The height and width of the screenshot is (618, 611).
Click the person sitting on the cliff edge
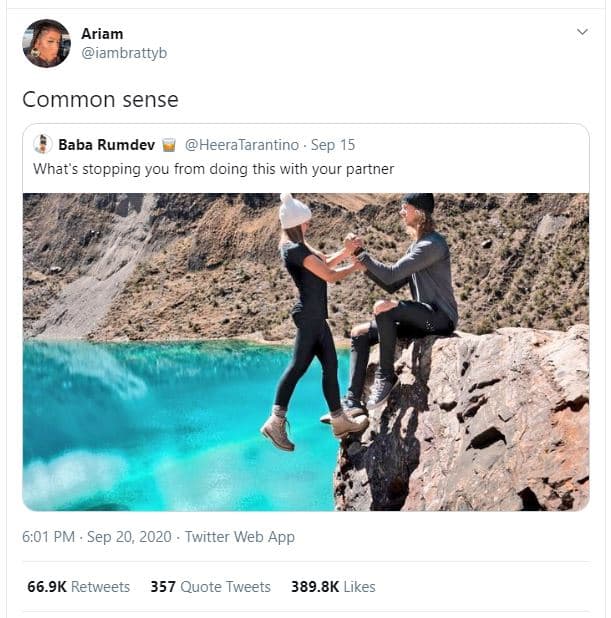coord(408,290)
